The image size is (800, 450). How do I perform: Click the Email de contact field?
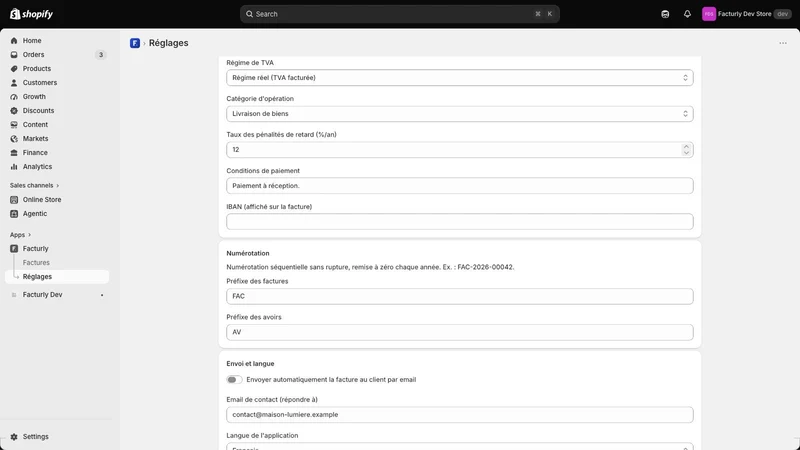(460, 415)
